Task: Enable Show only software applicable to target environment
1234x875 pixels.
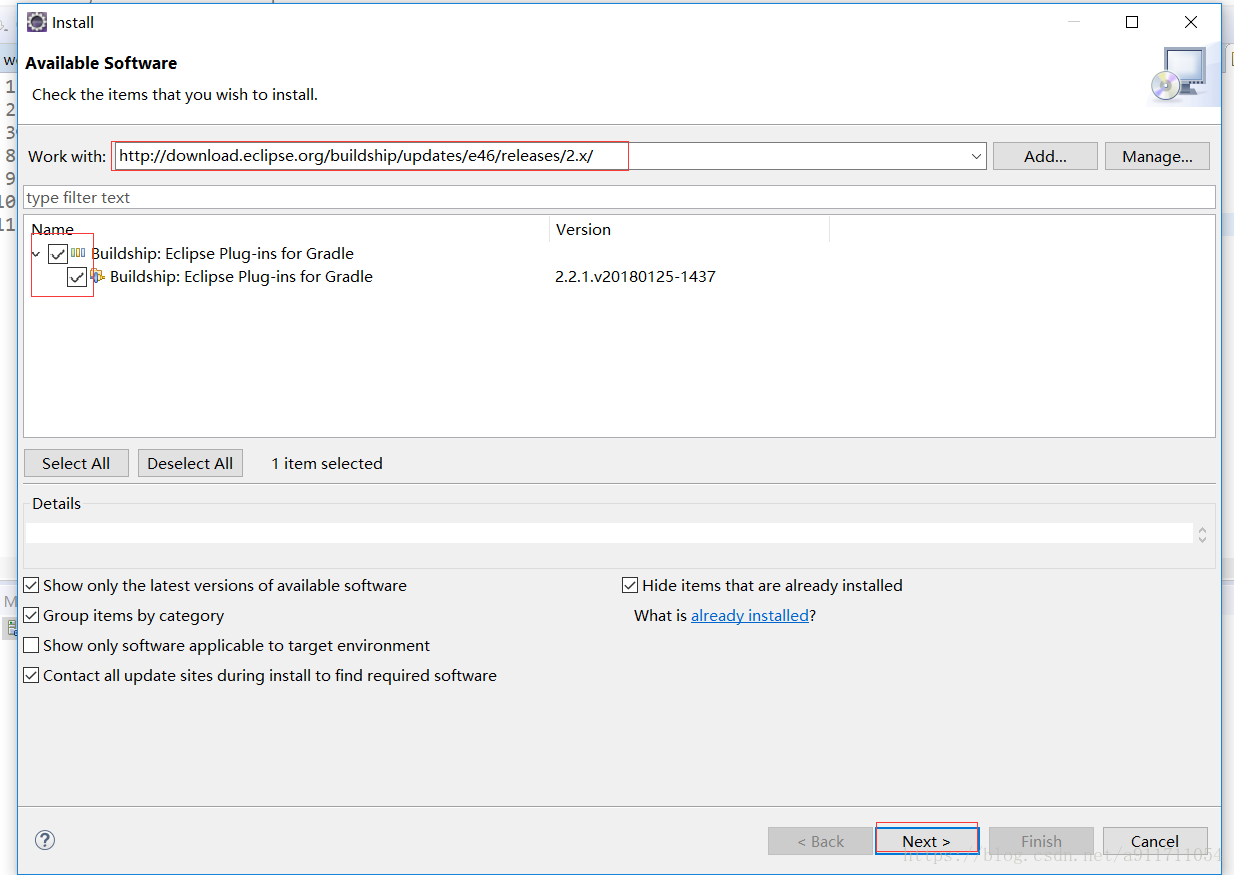Action: click(x=31, y=646)
